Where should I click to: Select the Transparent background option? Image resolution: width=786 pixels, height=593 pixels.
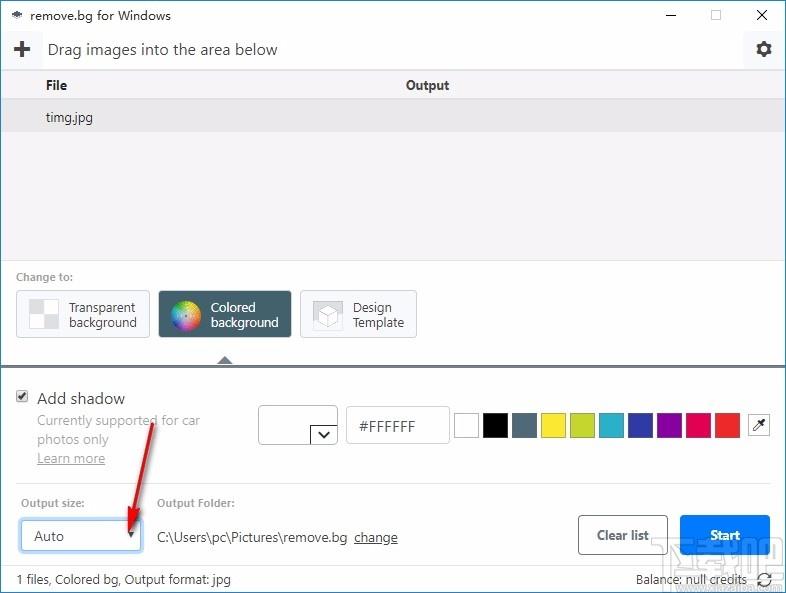coord(83,314)
